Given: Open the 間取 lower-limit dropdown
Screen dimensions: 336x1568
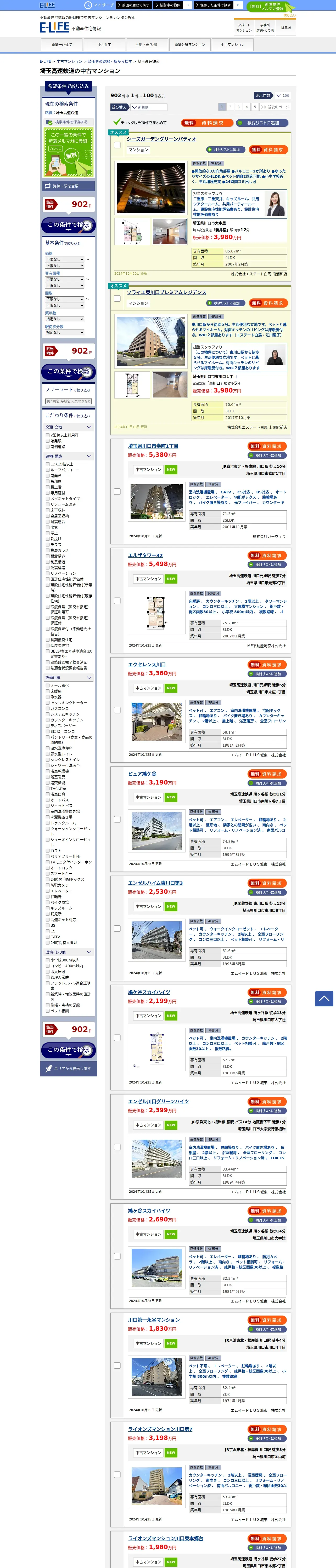Looking at the screenshot, I should pos(65,299).
